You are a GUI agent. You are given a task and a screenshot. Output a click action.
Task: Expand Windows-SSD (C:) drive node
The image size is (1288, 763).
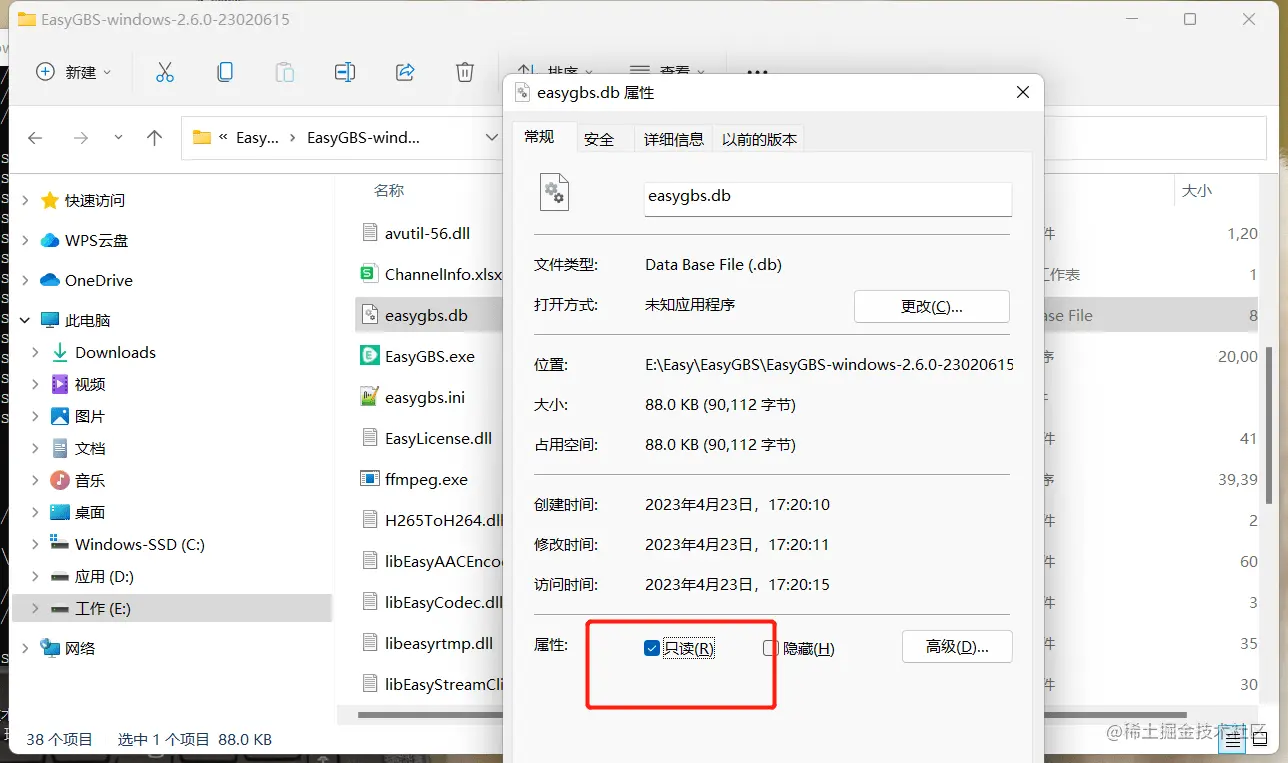tap(36, 544)
